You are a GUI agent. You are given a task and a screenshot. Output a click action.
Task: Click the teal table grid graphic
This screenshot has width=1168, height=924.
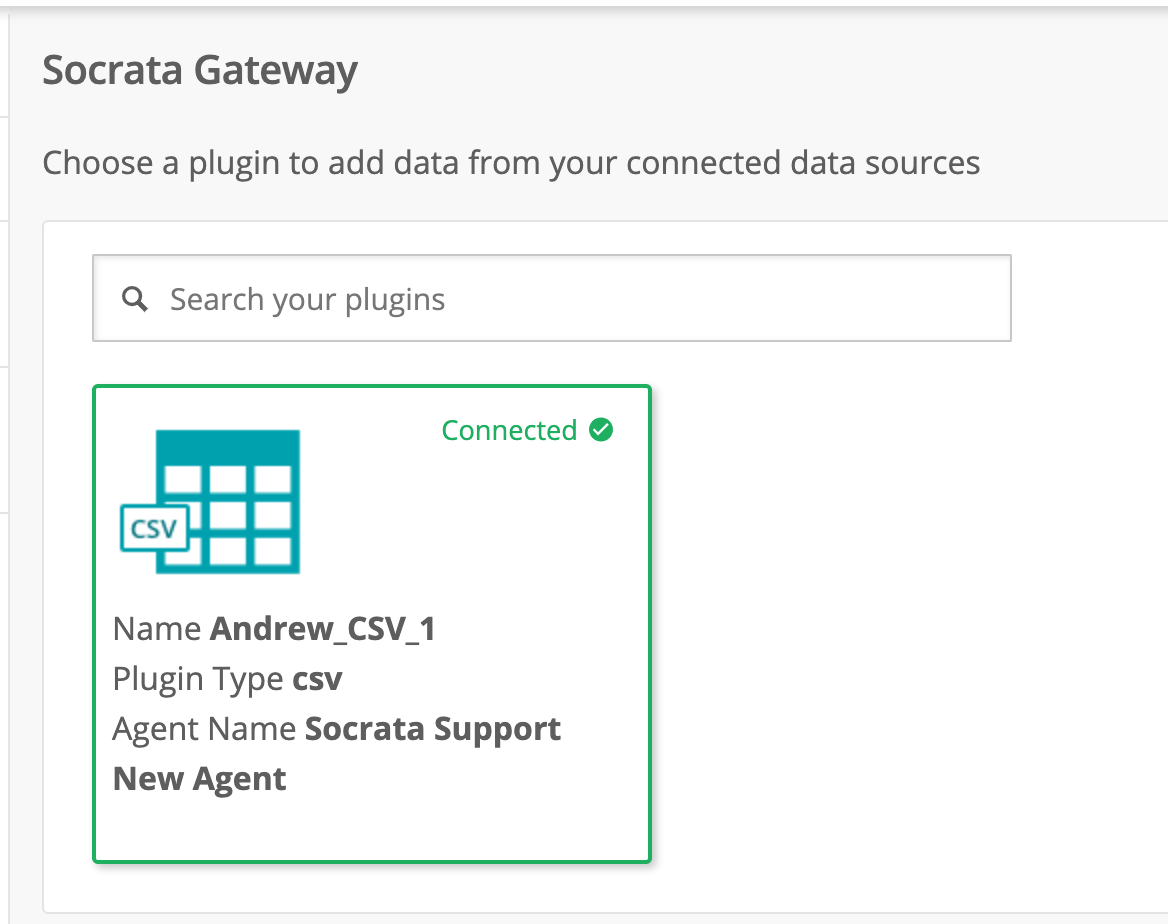click(228, 501)
